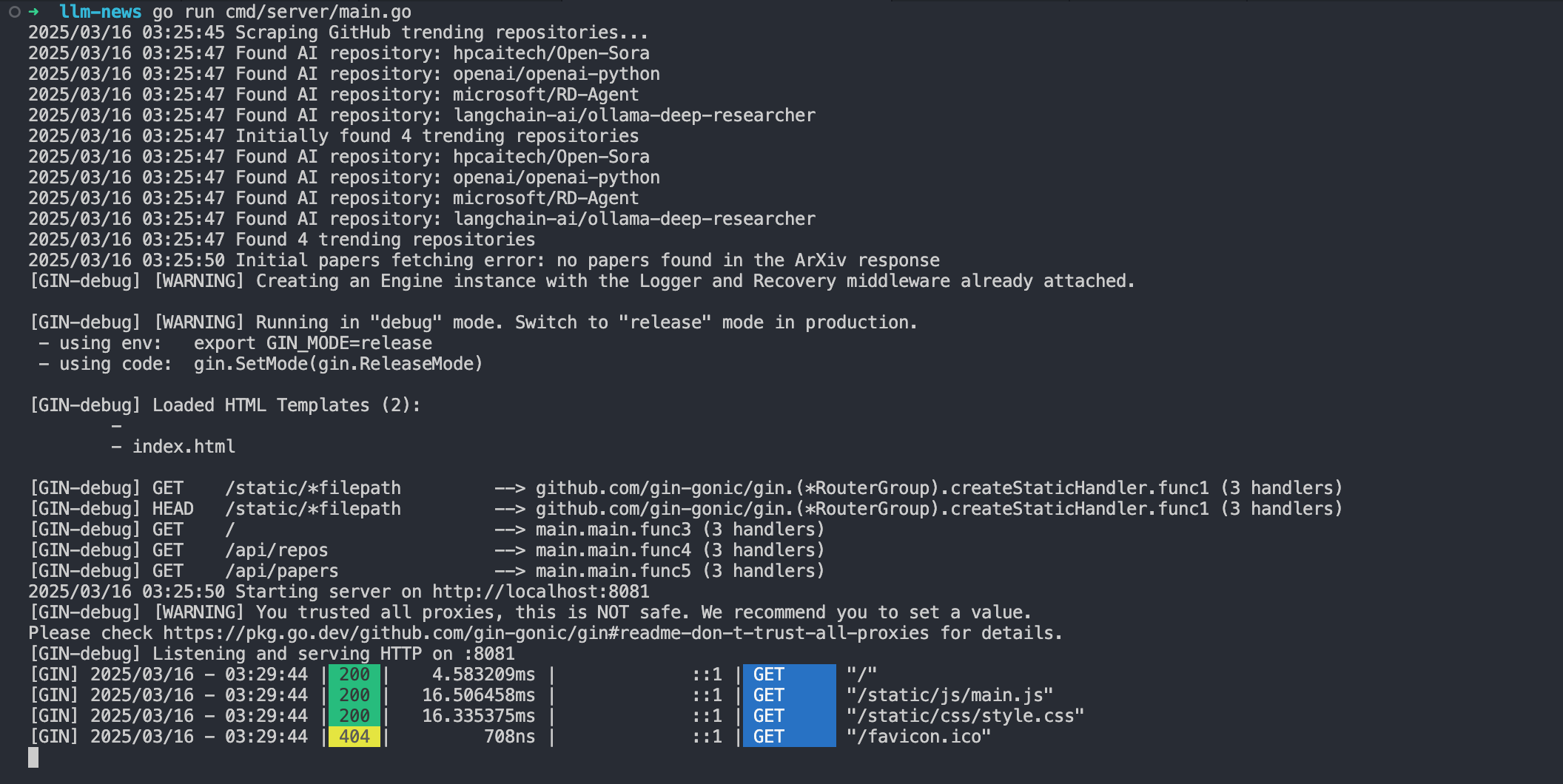The height and width of the screenshot is (784, 1563).
Task: Open the pkg.go.dev gin proxies documentation link
Action: pyautogui.click(x=546, y=633)
